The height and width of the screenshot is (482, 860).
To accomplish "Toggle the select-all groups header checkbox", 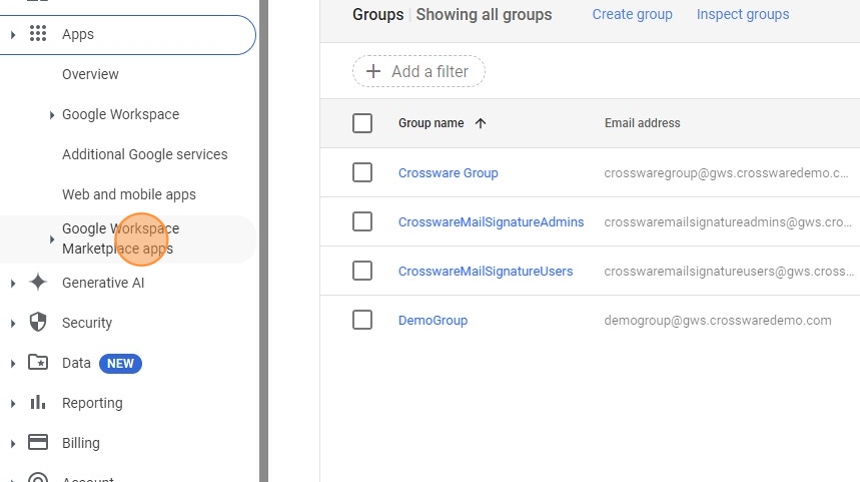I will point(362,123).
